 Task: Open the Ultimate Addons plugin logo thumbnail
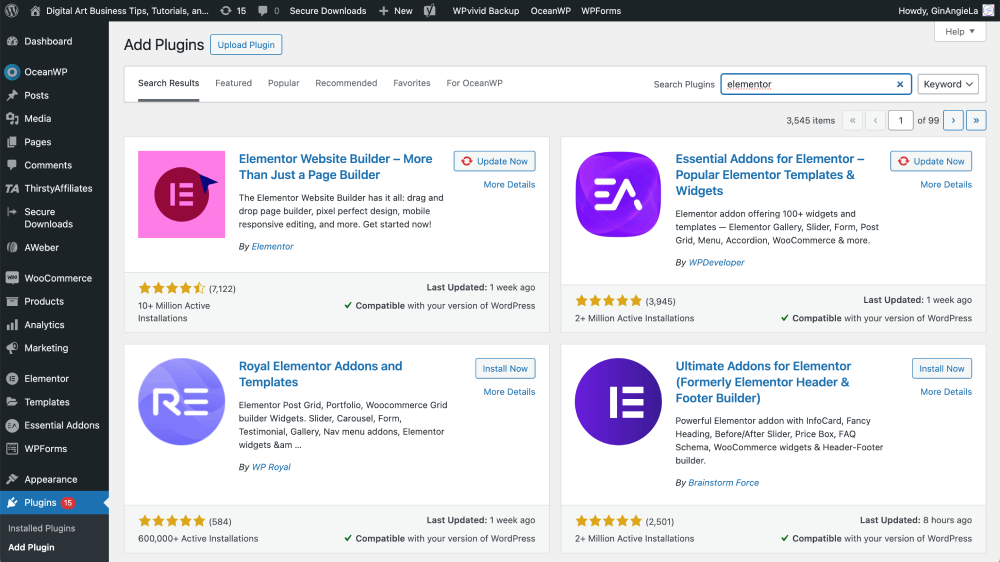619,402
